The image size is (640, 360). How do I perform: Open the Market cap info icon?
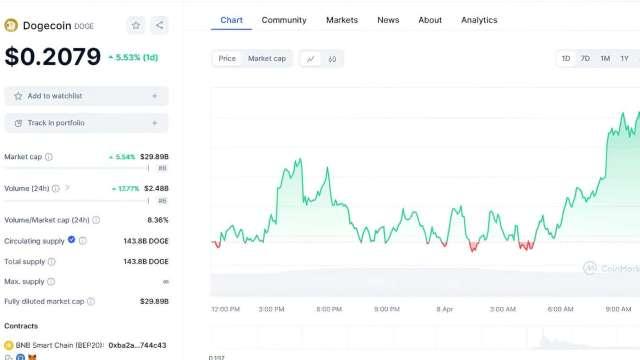[49, 157]
